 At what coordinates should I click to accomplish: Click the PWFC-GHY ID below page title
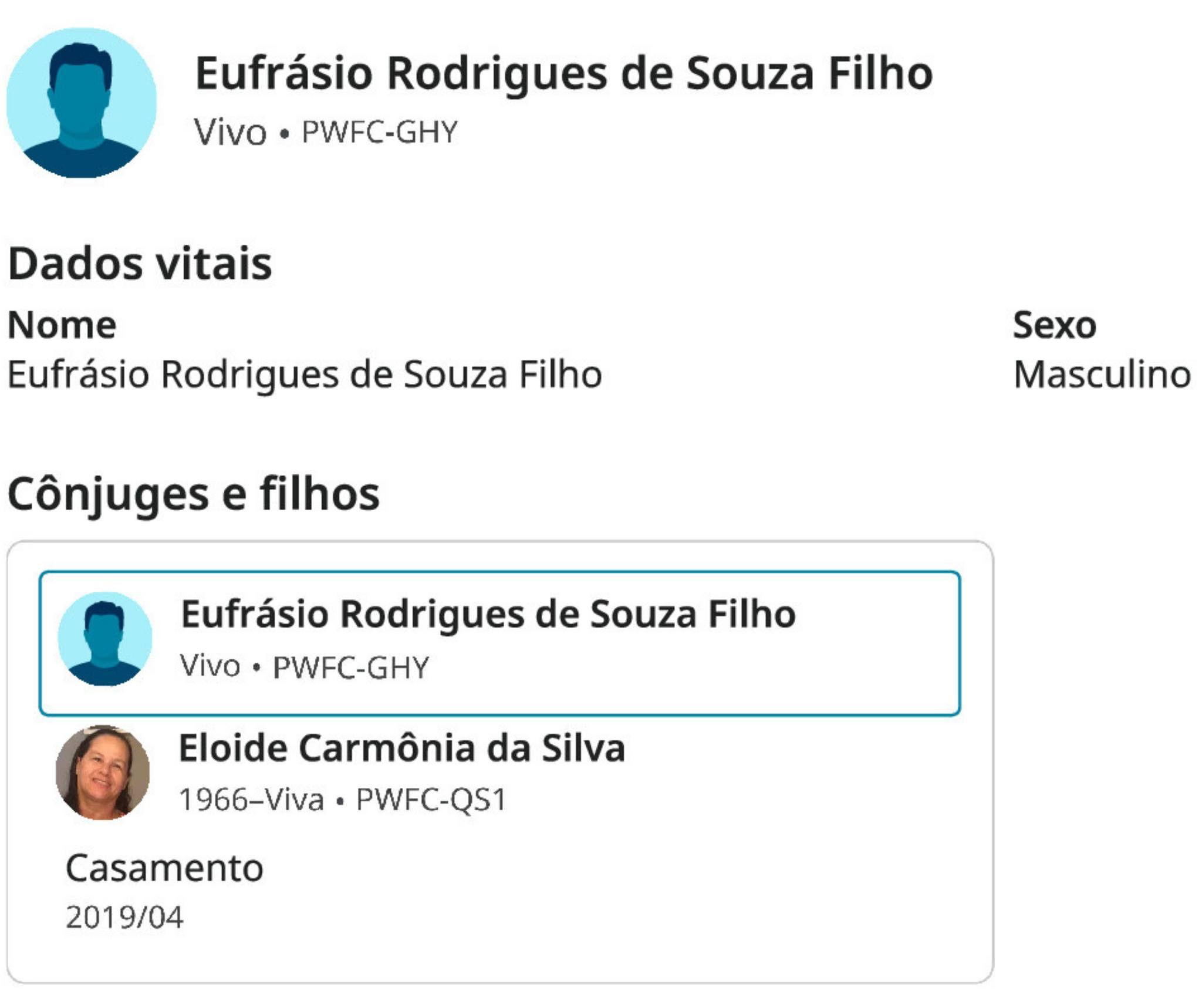click(379, 132)
